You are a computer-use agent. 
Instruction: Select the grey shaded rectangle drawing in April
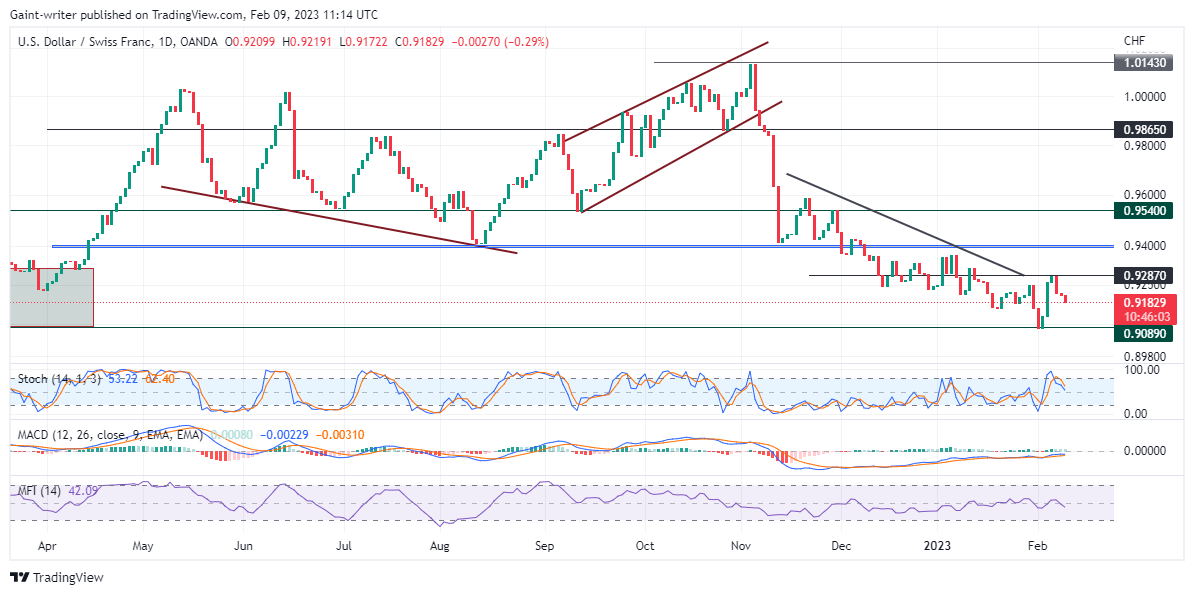tap(52, 297)
